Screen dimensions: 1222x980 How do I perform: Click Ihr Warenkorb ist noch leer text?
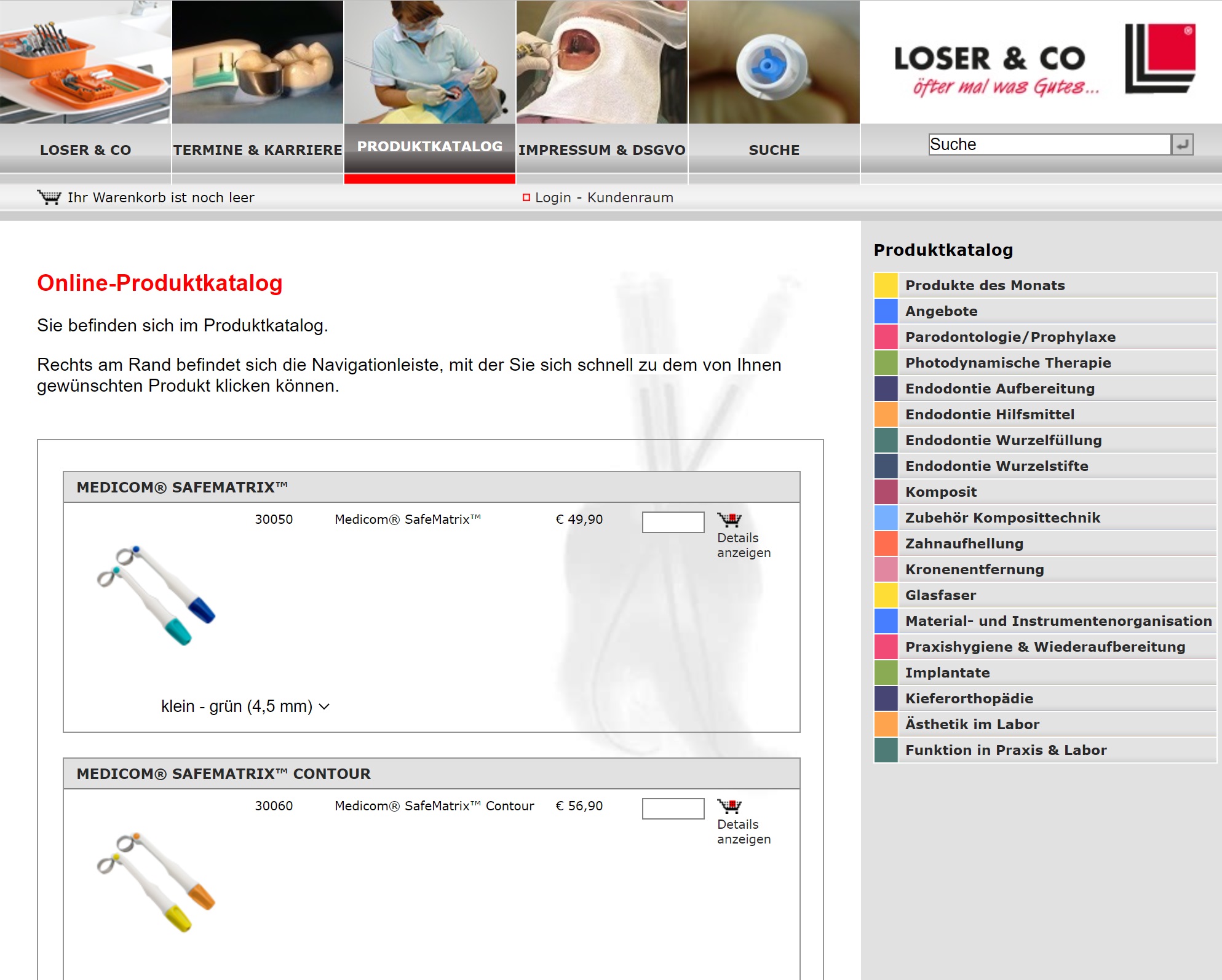coord(161,197)
